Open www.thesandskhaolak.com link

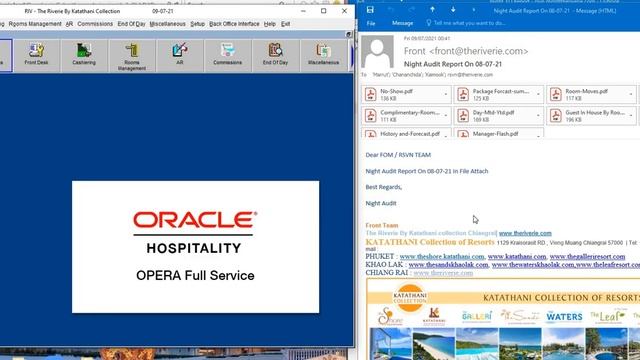(x=448, y=265)
